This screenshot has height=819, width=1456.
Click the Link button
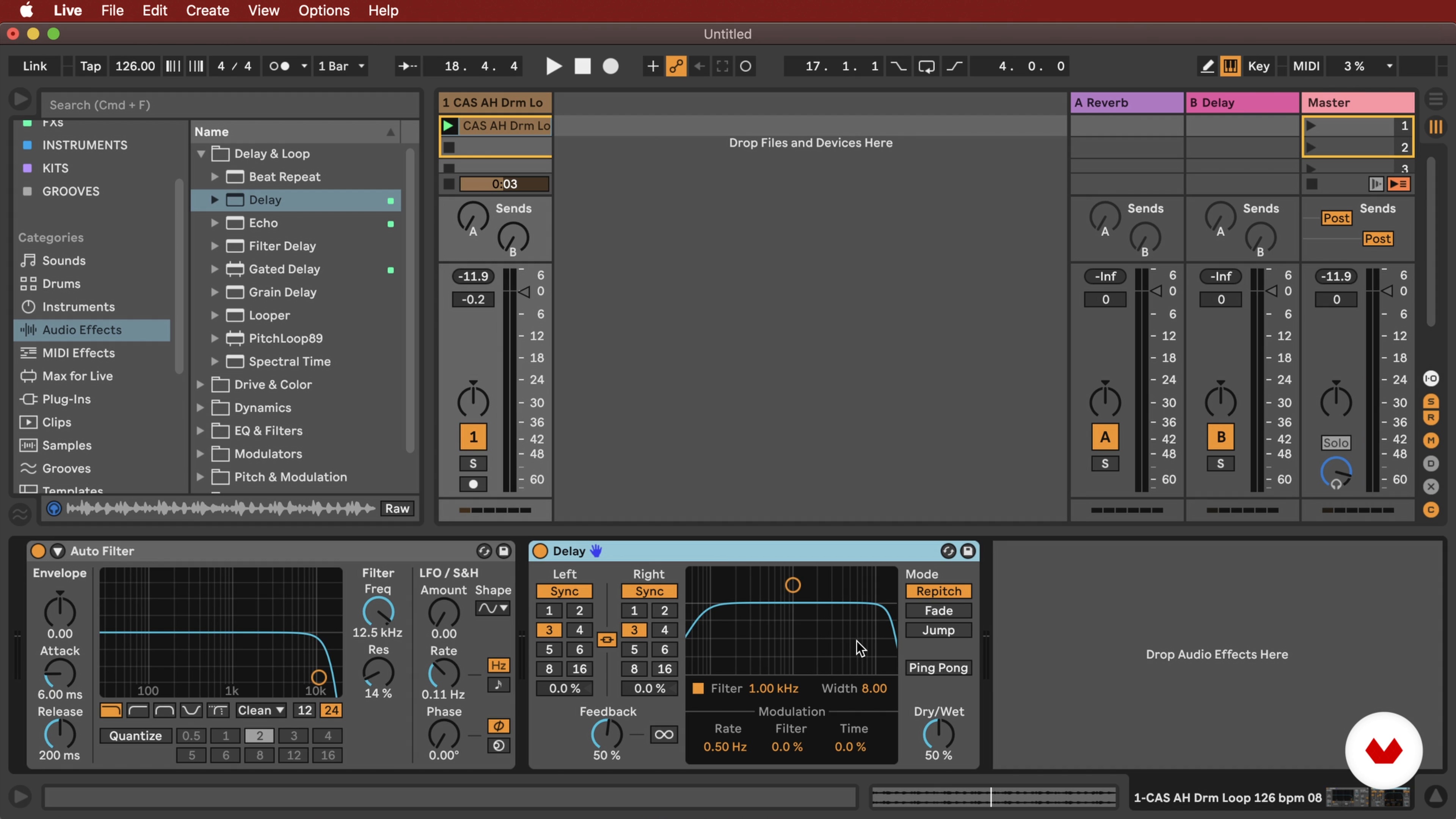pyautogui.click(x=35, y=66)
